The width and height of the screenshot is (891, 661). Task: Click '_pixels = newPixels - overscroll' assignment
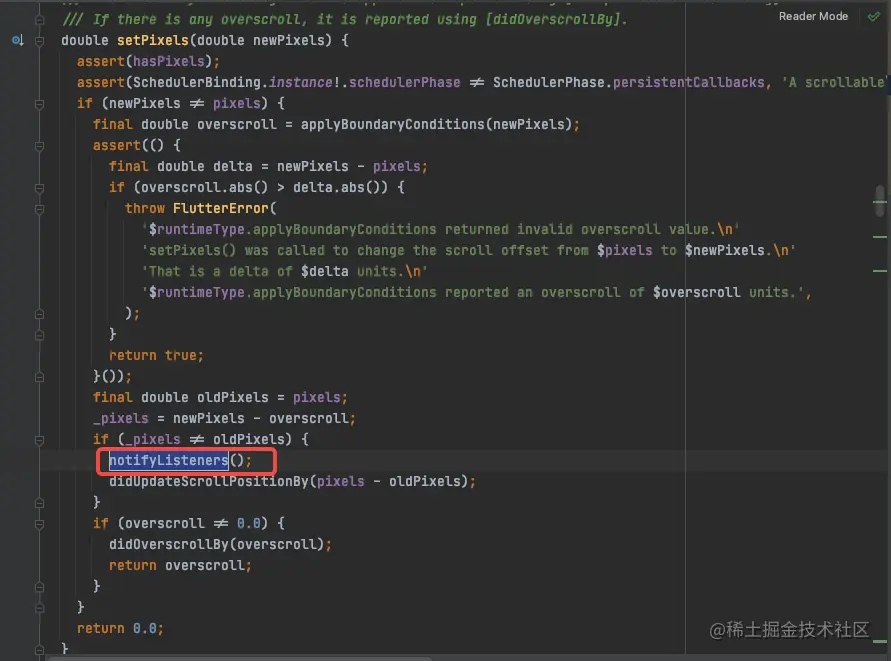coord(224,418)
